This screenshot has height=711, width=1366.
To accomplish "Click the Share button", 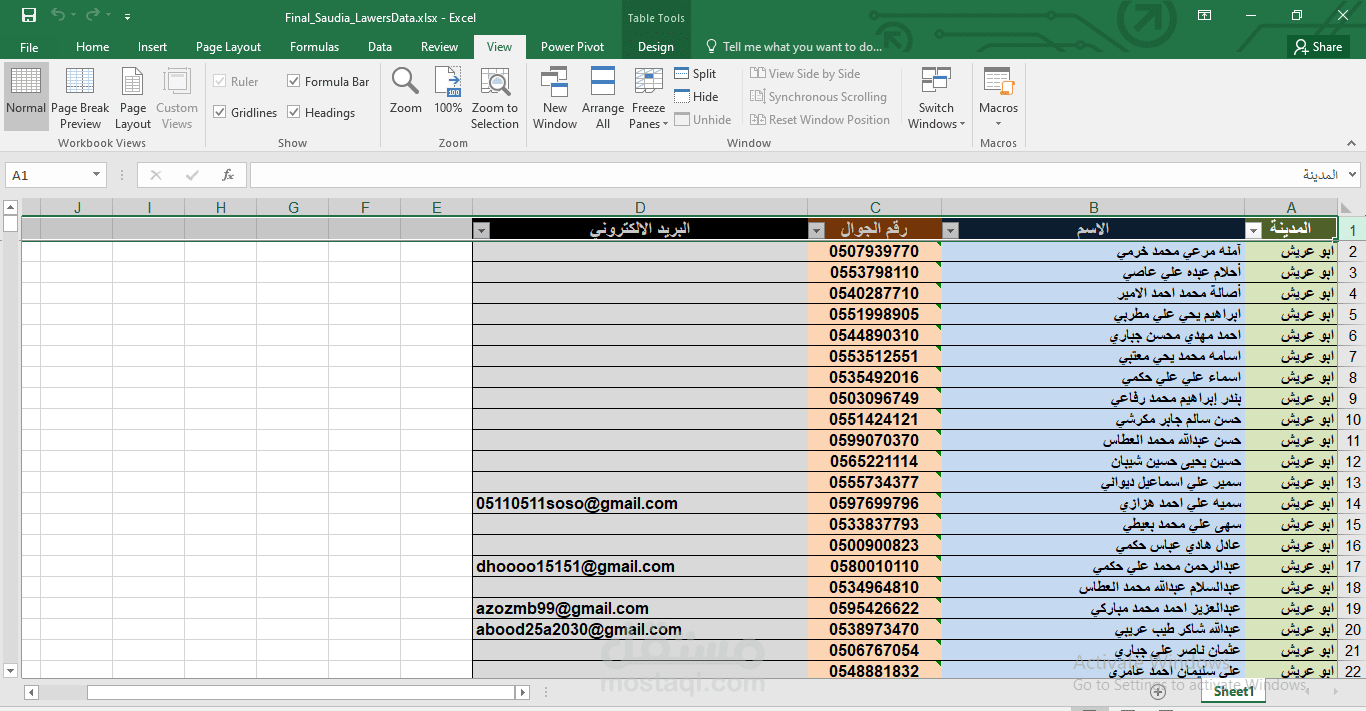I will 1318,47.
